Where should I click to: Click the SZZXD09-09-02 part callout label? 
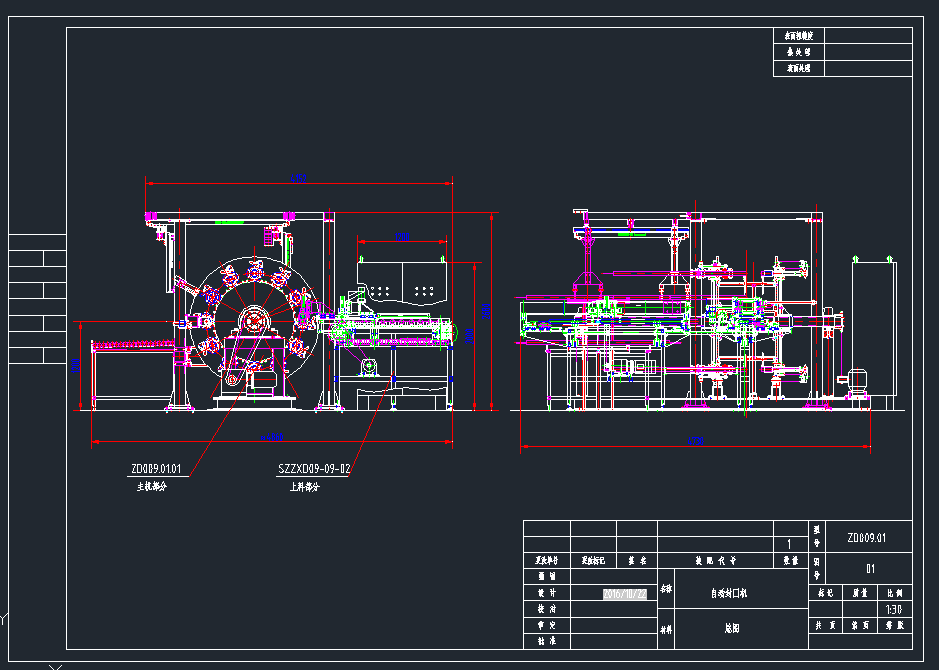(x=314, y=469)
